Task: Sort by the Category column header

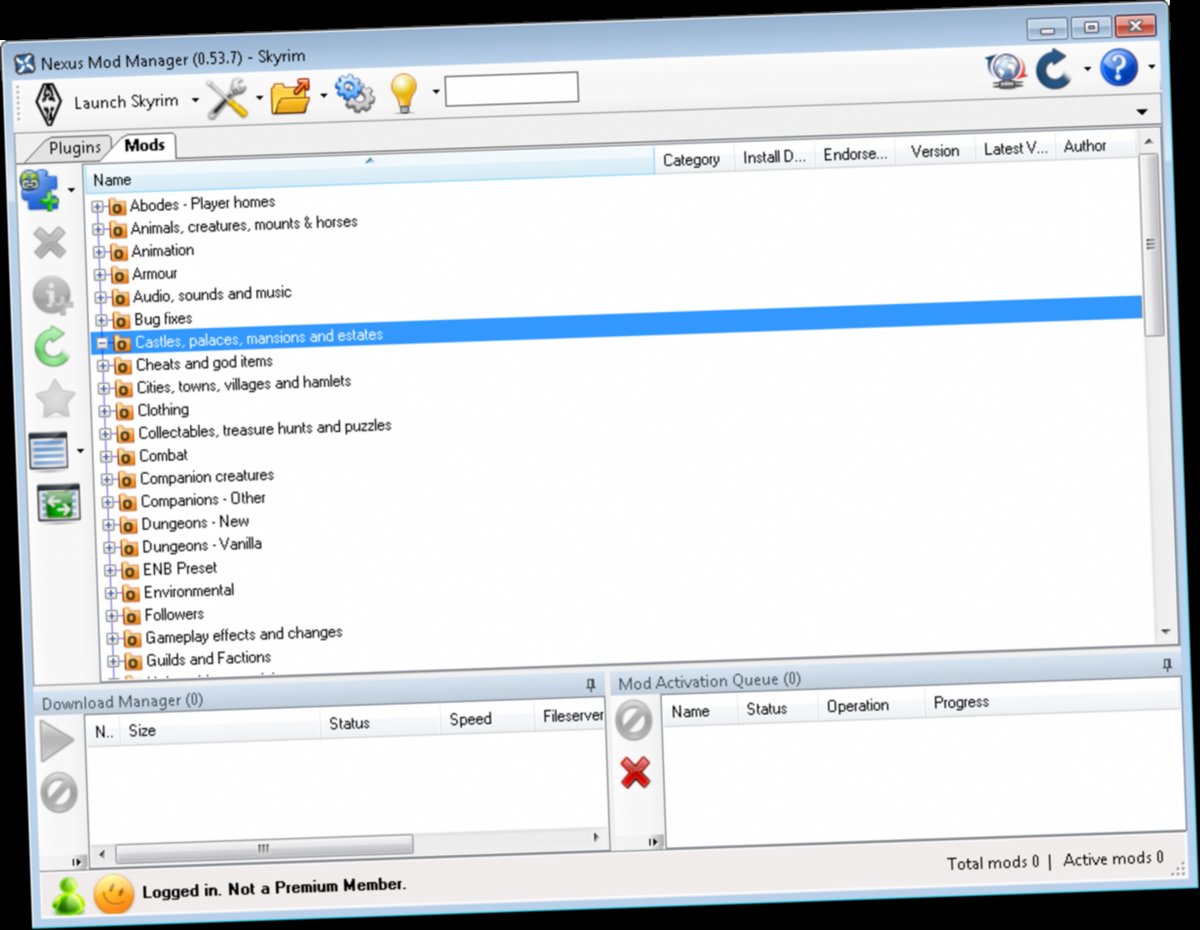Action: point(693,159)
